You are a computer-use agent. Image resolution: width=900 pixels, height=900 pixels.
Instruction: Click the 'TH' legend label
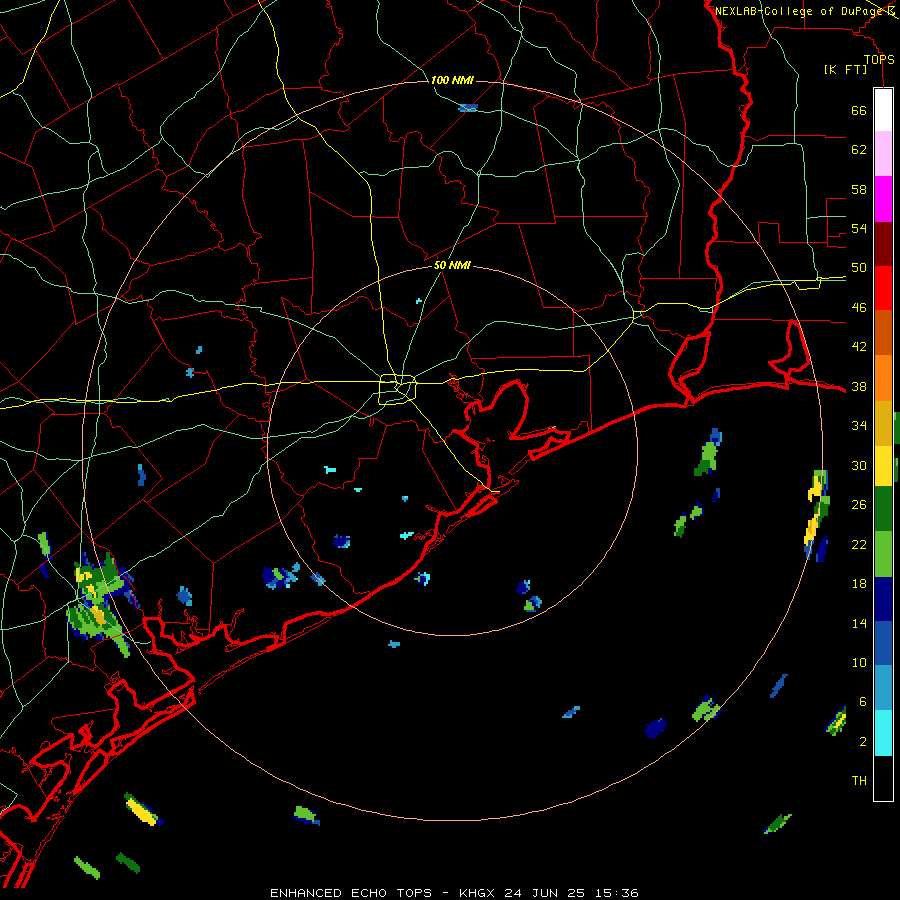(859, 781)
